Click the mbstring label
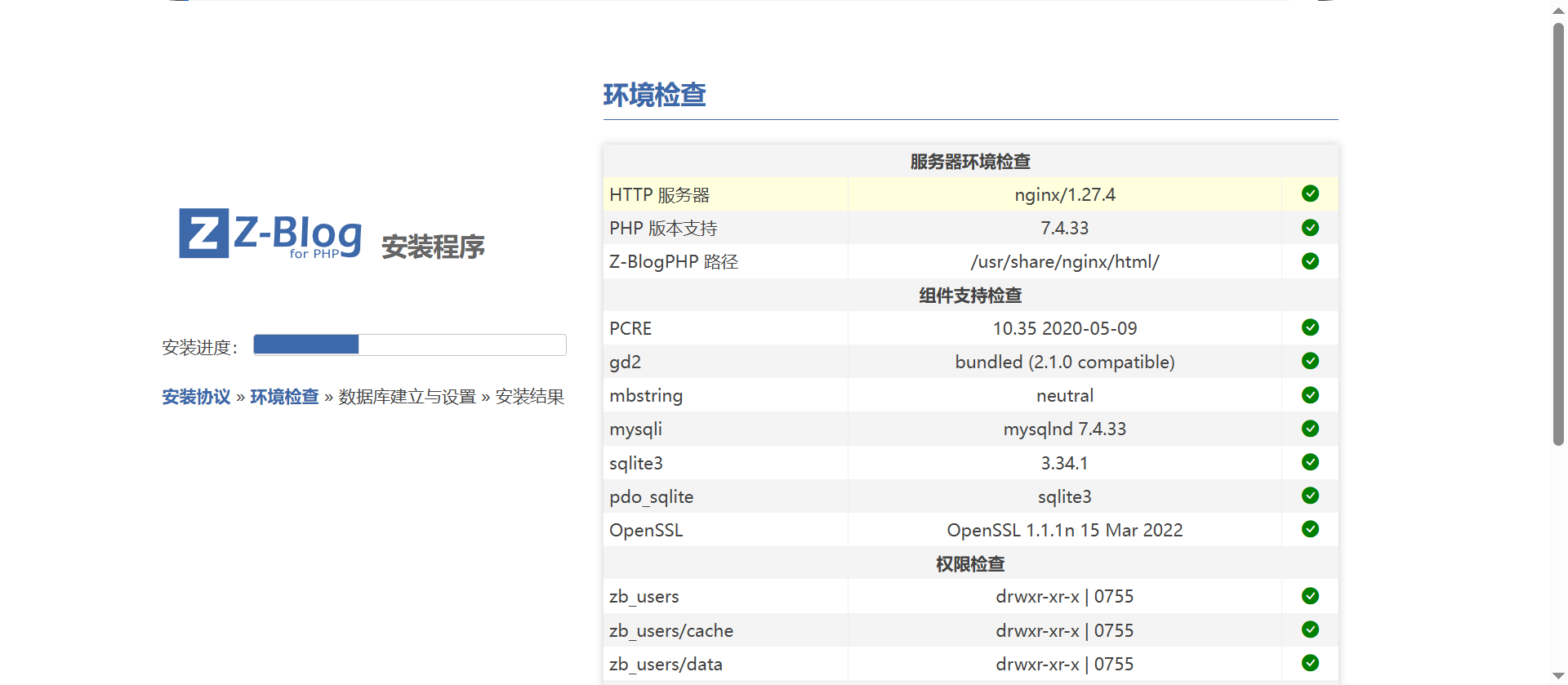The height and width of the screenshot is (685, 1568). pos(646,396)
